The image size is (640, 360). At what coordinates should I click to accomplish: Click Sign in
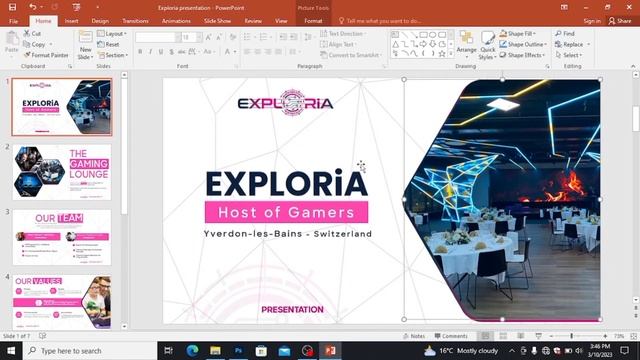coord(592,21)
